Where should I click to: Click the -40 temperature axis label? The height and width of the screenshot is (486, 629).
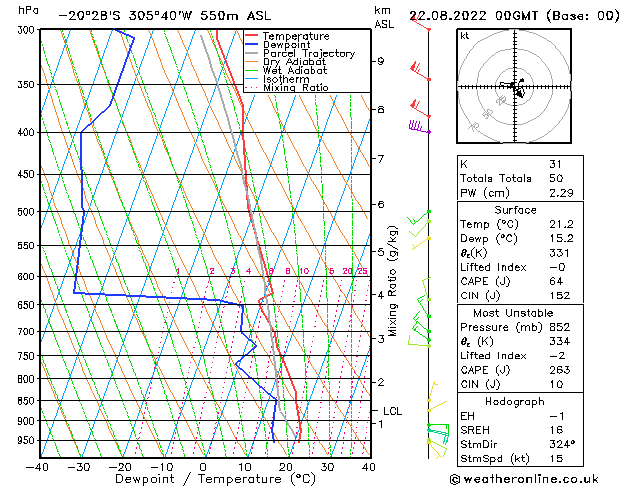tap(37, 467)
